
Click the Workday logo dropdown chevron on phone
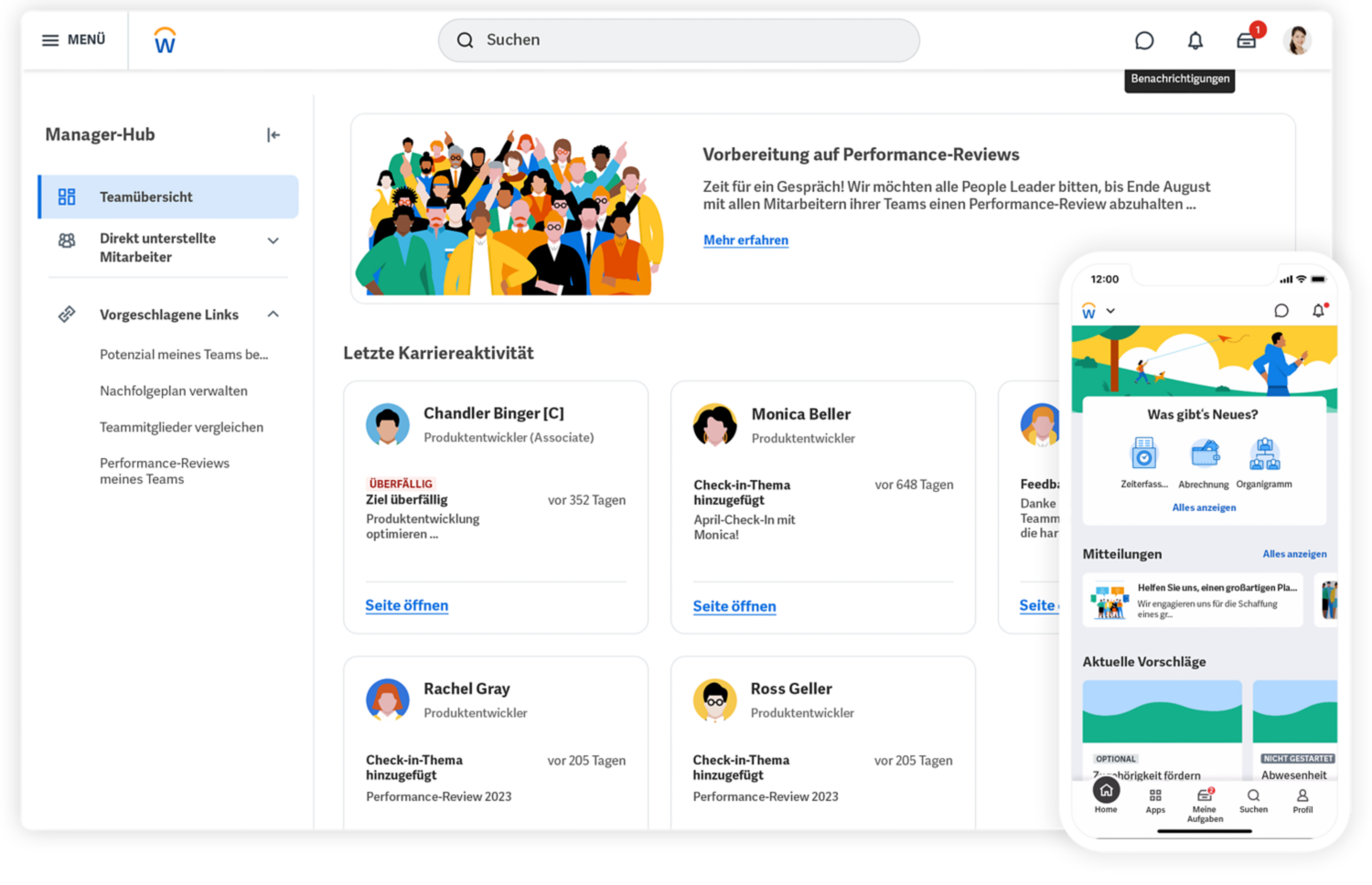(1110, 311)
